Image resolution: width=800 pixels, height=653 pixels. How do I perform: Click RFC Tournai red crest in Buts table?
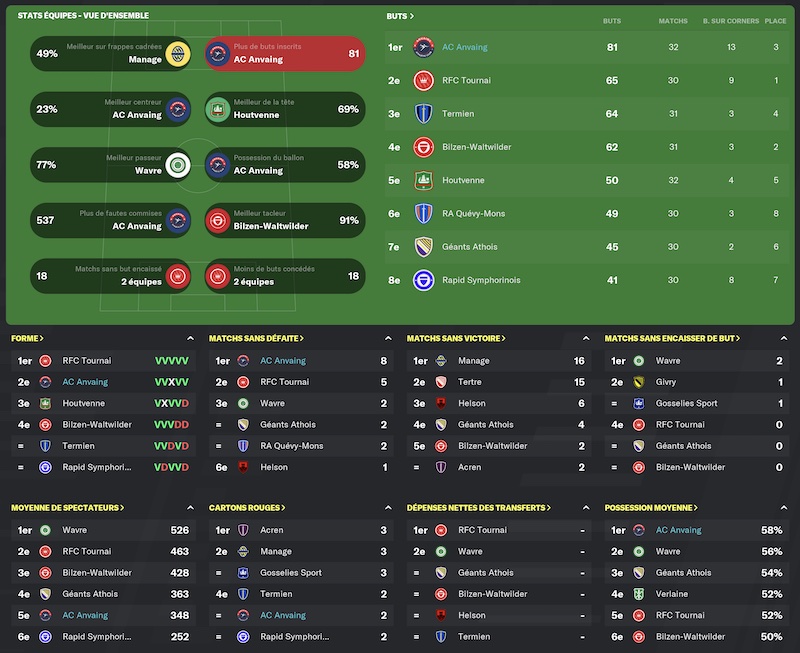point(423,81)
